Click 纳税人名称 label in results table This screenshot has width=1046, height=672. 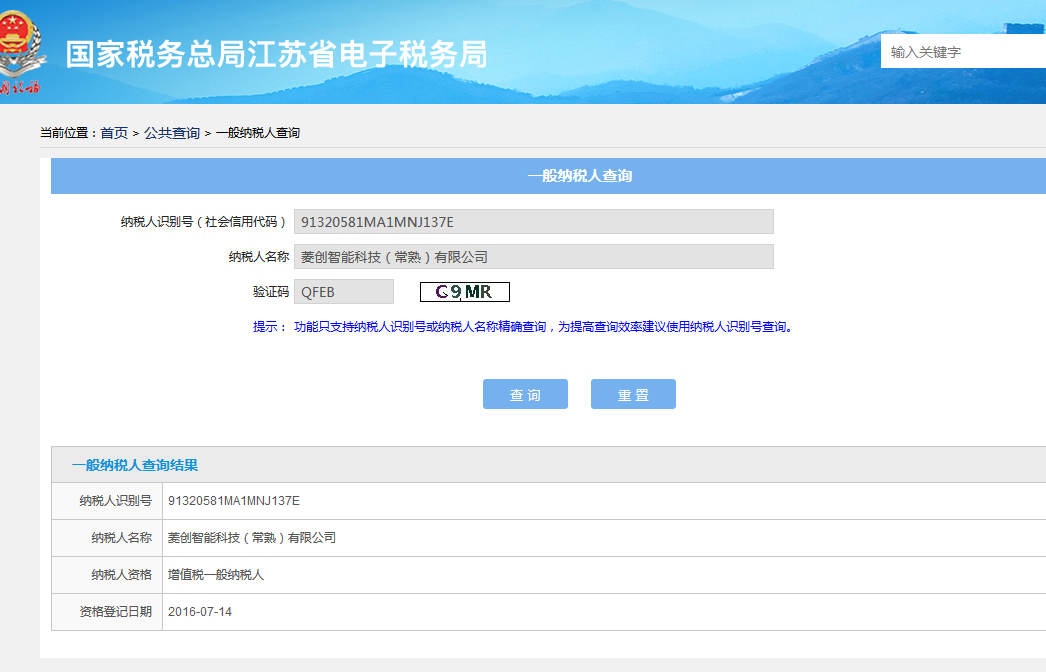click(x=121, y=538)
